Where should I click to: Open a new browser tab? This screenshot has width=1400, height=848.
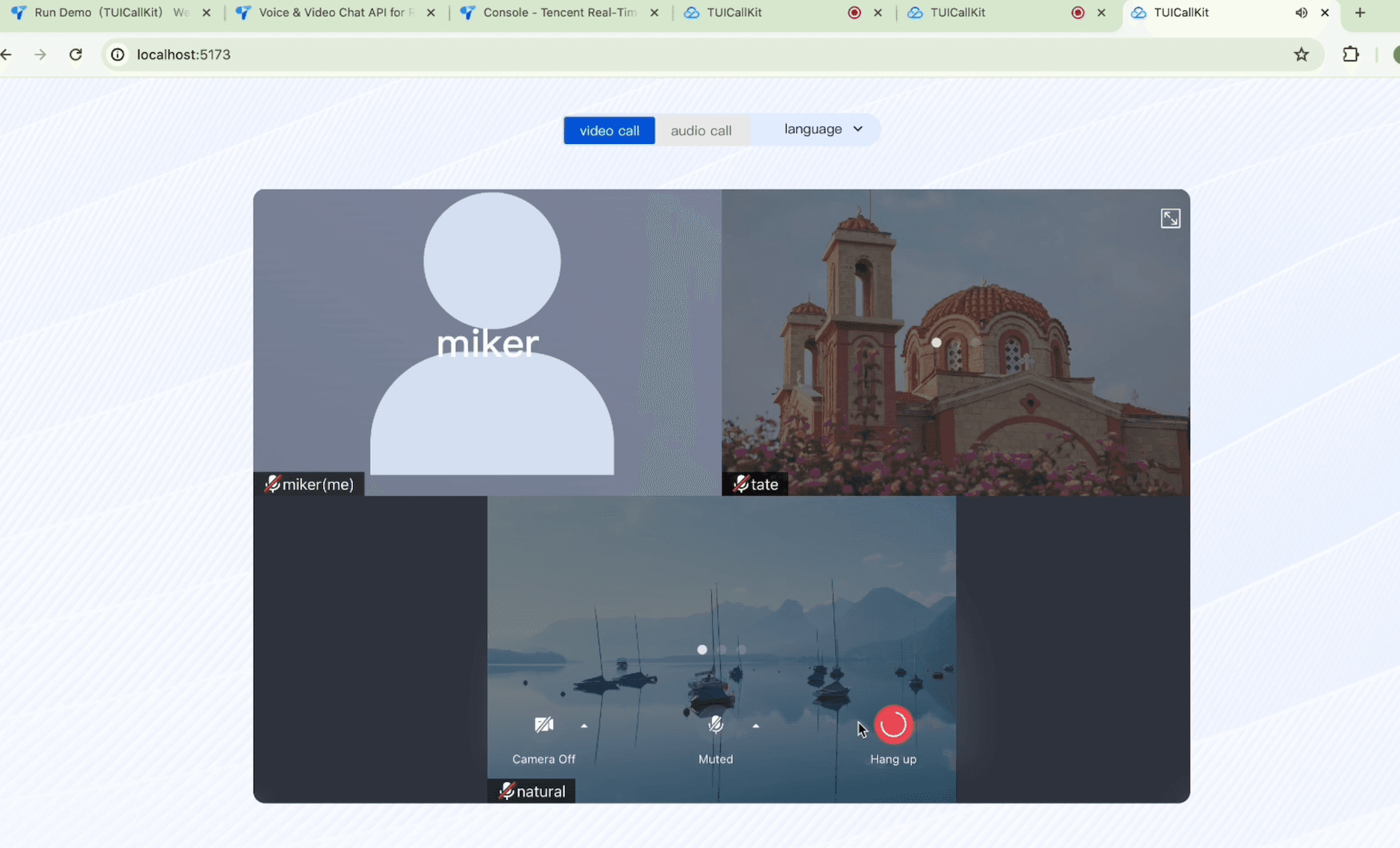click(x=1360, y=13)
